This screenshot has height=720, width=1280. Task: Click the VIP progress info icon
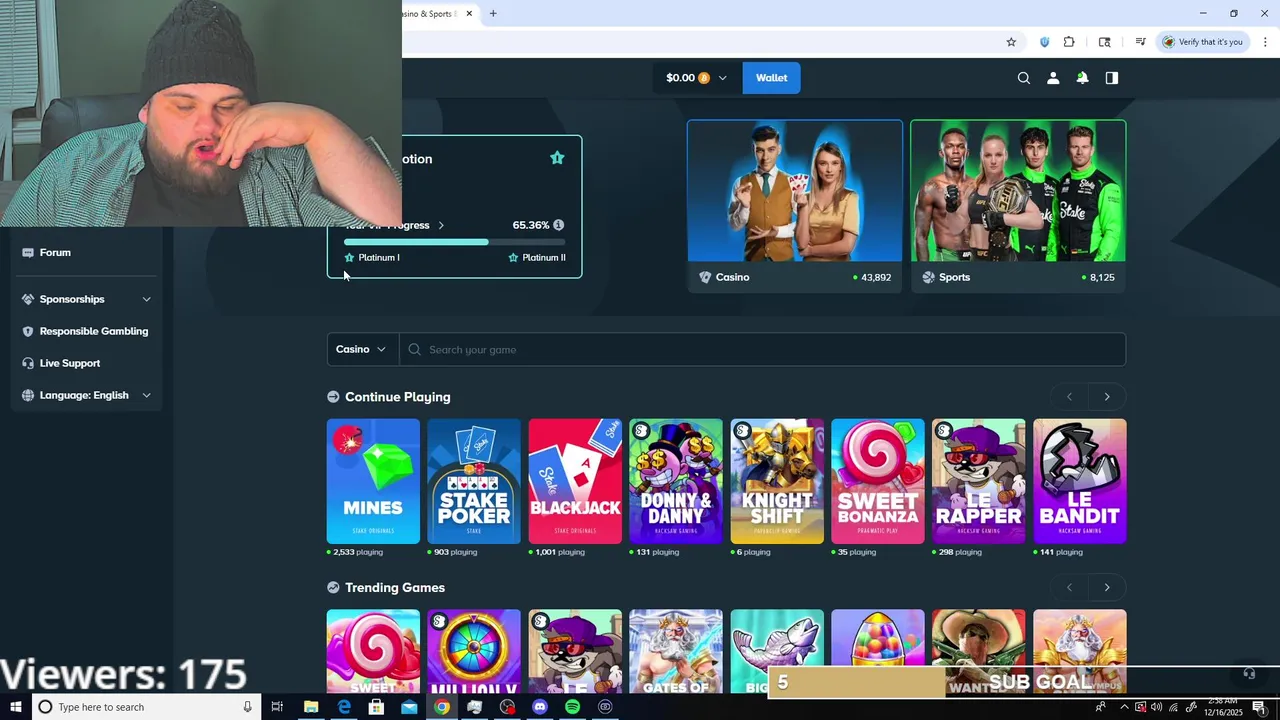tap(558, 225)
